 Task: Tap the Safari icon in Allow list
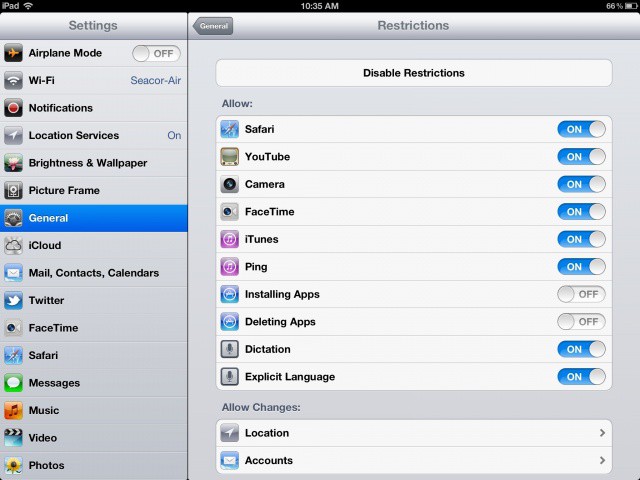[229, 129]
